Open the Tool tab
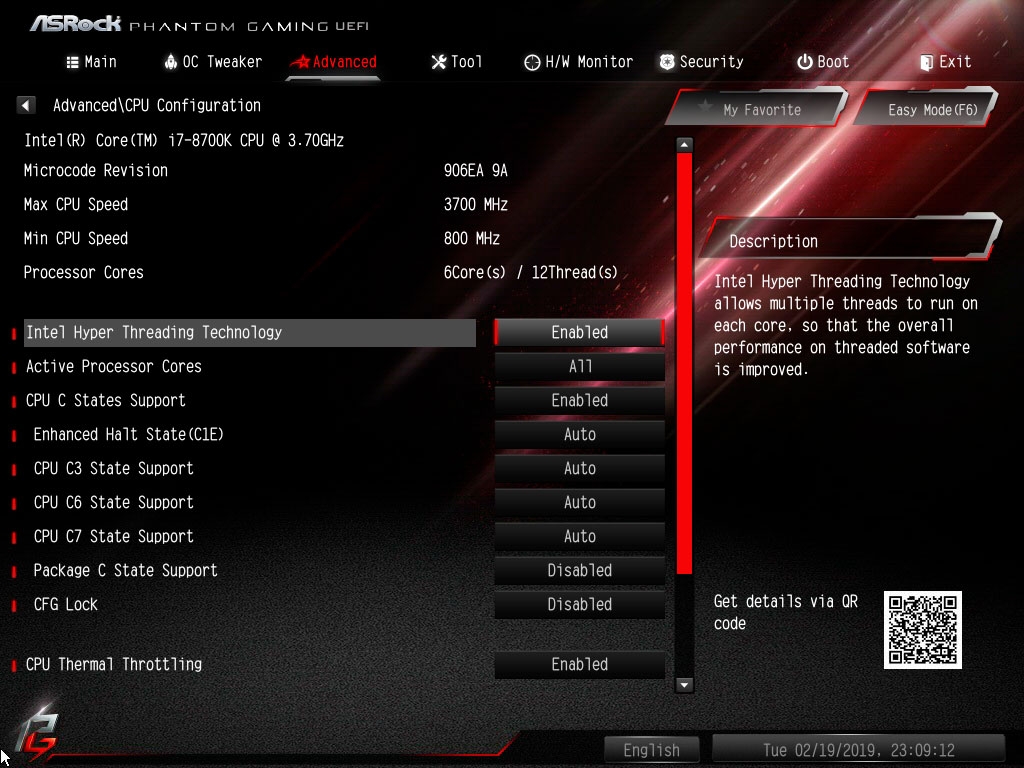 456,62
